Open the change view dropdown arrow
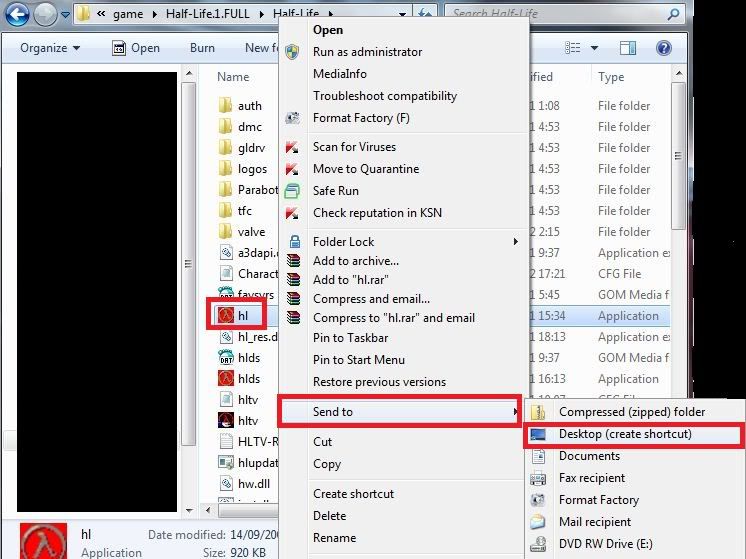 pyautogui.click(x=594, y=48)
